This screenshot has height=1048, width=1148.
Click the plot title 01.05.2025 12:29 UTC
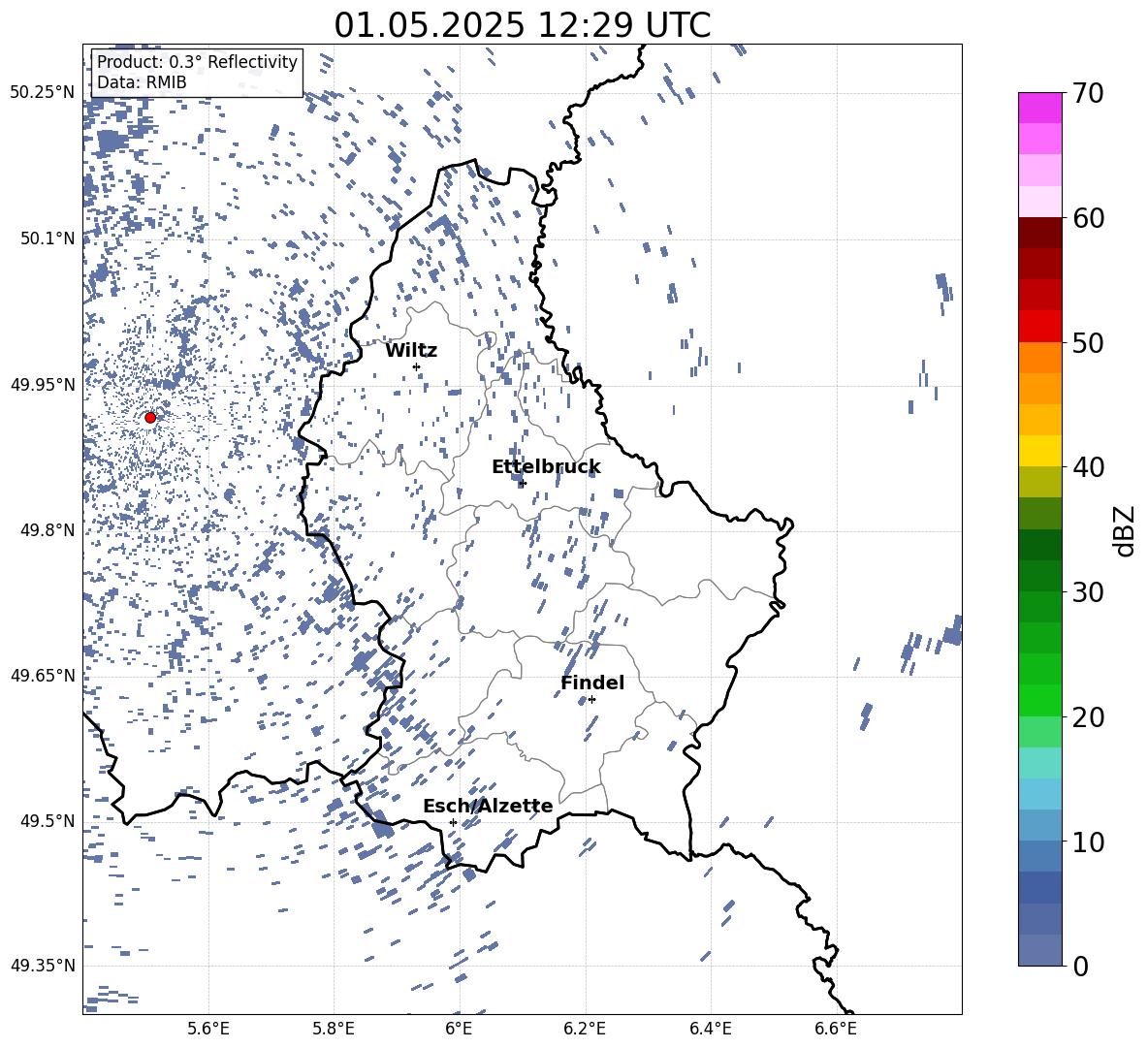[522, 25]
